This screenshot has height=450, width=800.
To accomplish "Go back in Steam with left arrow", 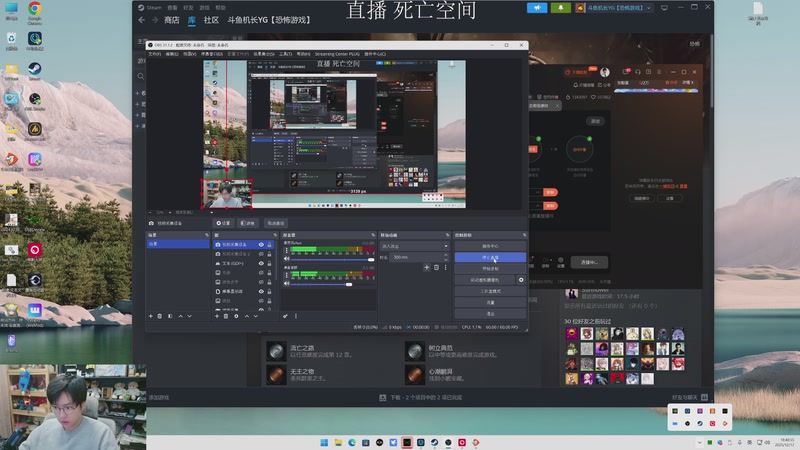I will [142, 20].
